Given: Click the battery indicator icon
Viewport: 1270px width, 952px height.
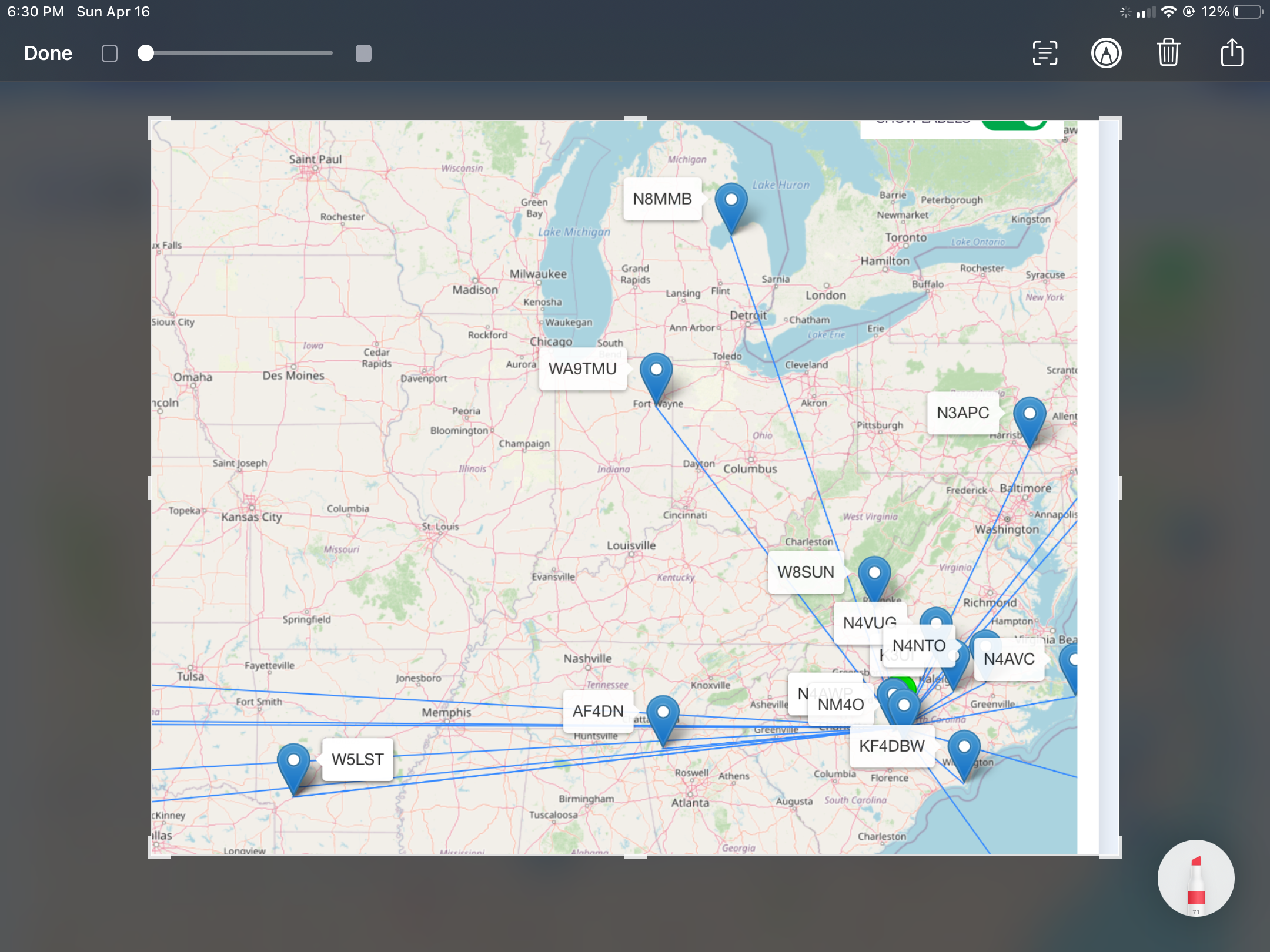Looking at the screenshot, I should [1248, 12].
